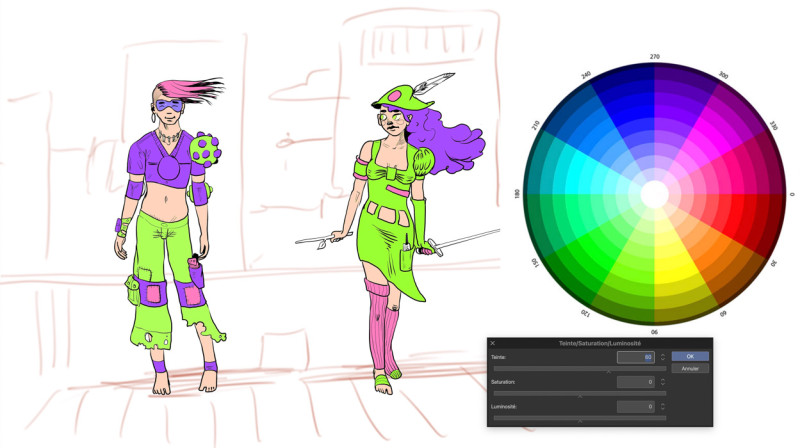Screen dimensions: 800x448
Task: Focus the Teinte value field
Action: click(x=635, y=357)
